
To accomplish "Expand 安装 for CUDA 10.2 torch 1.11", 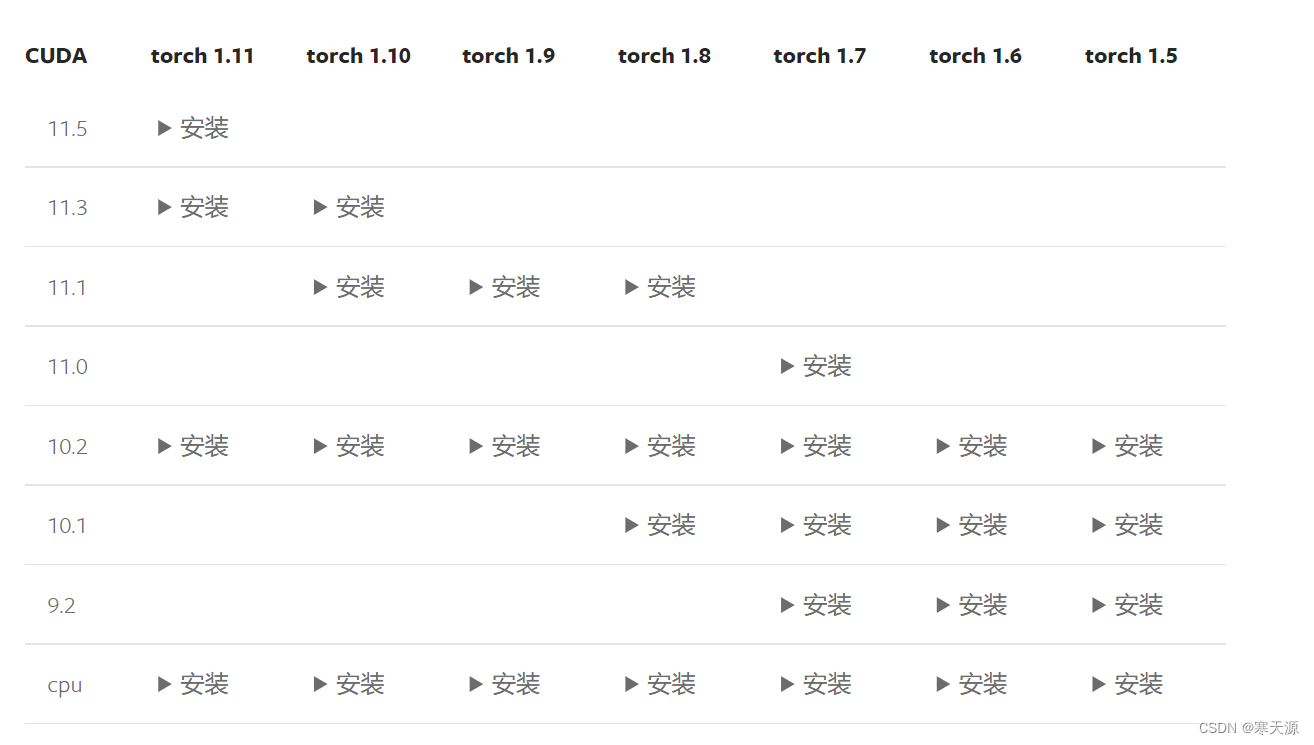I will pyautogui.click(x=194, y=446).
